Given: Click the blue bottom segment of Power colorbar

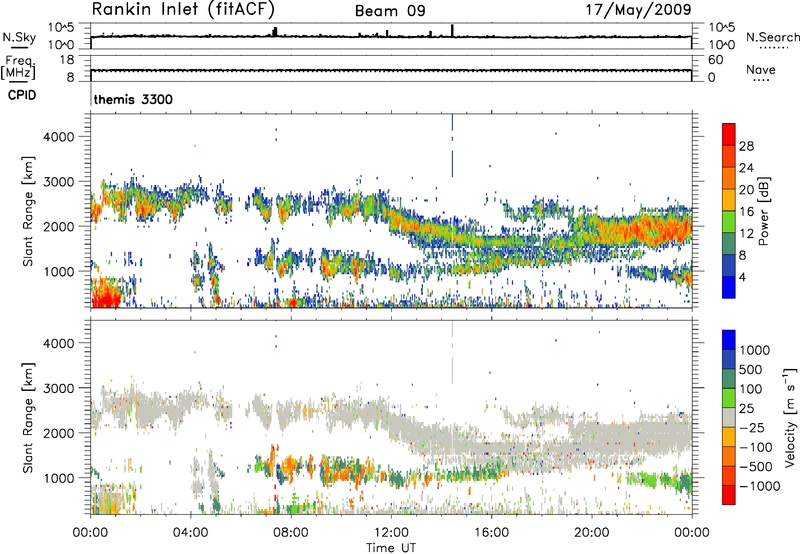Looking at the screenshot, I should click(729, 287).
